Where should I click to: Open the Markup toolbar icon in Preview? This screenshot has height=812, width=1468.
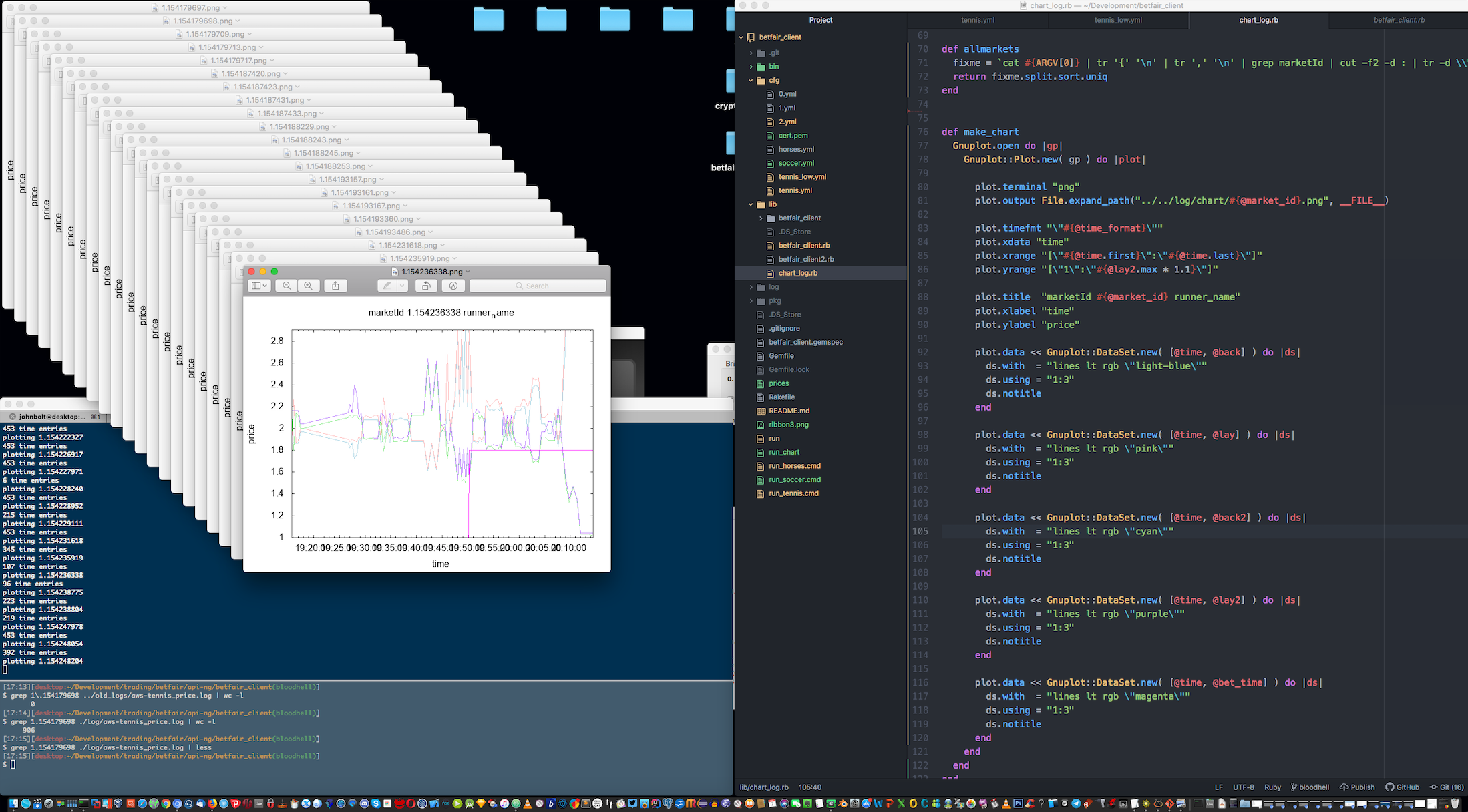(x=453, y=286)
